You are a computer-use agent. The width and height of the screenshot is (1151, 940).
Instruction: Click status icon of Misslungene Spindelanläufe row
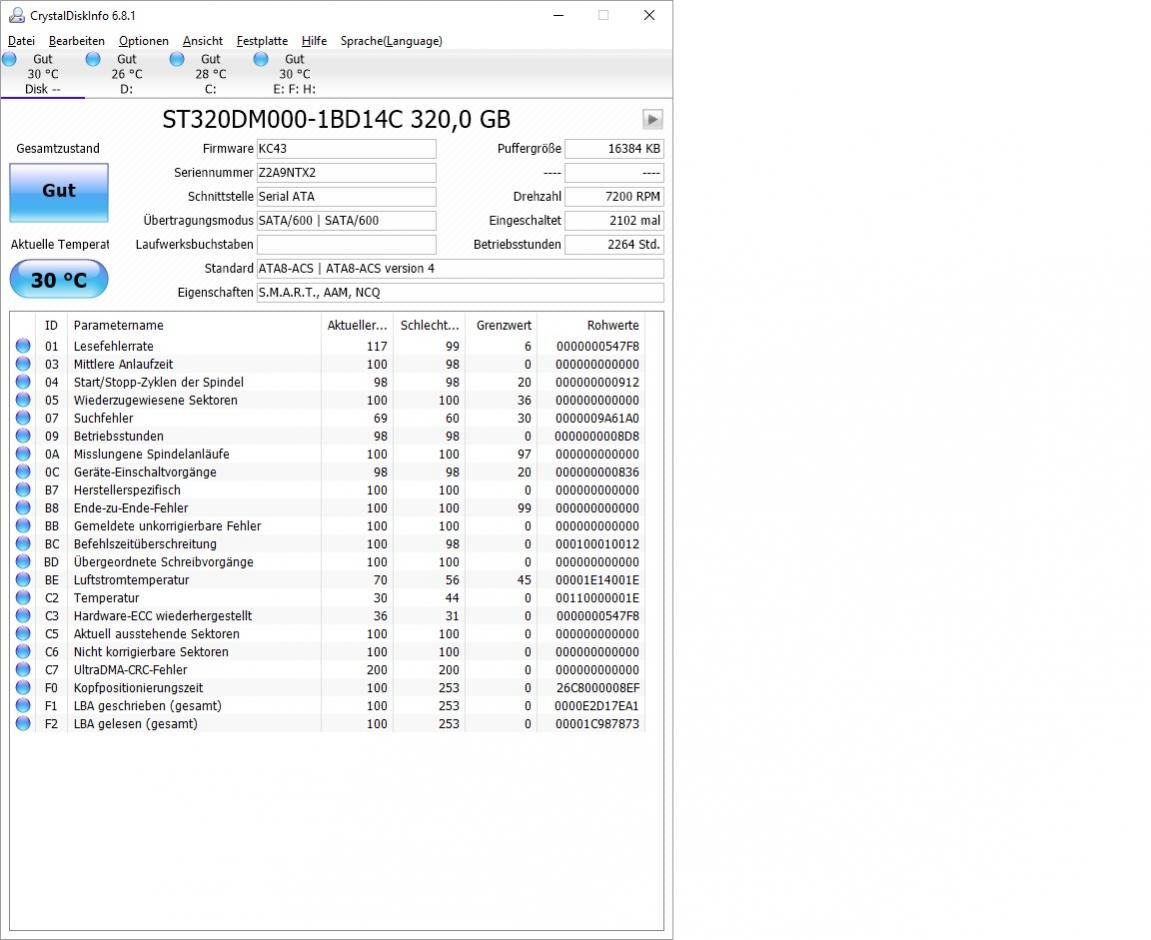coord(23,453)
